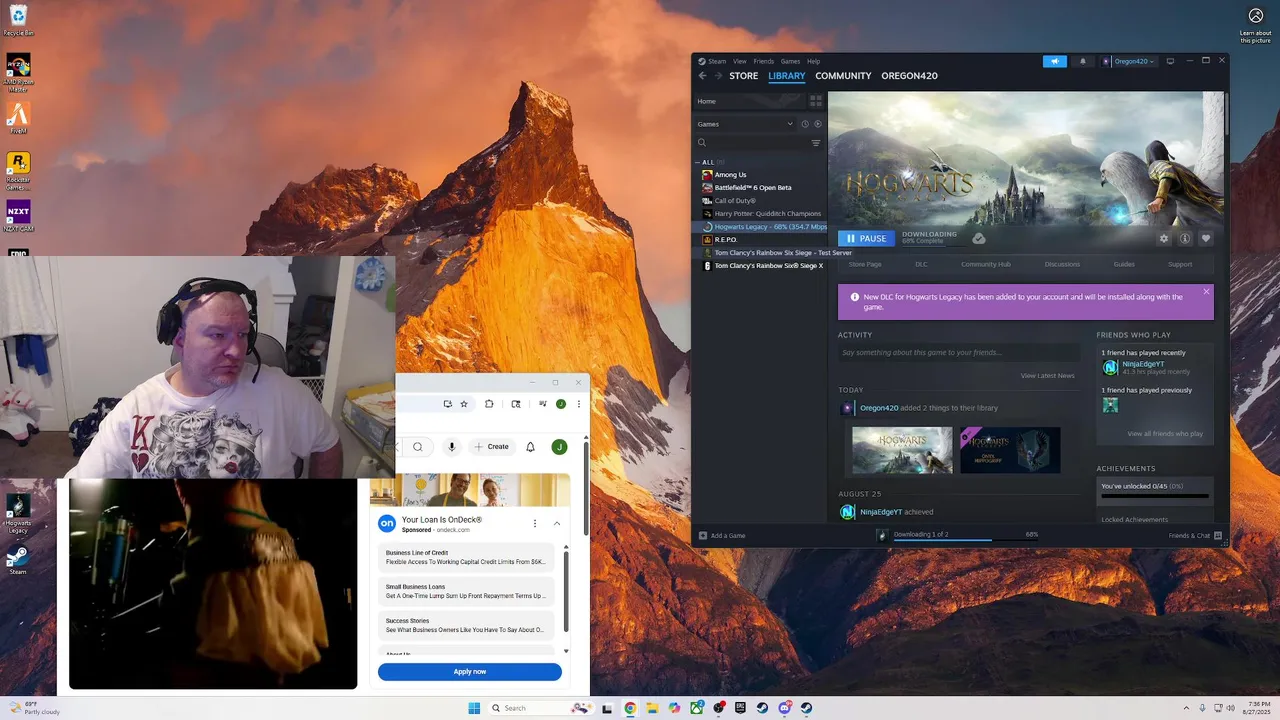
Task: Go back with Steam's back arrow
Action: coord(702,76)
